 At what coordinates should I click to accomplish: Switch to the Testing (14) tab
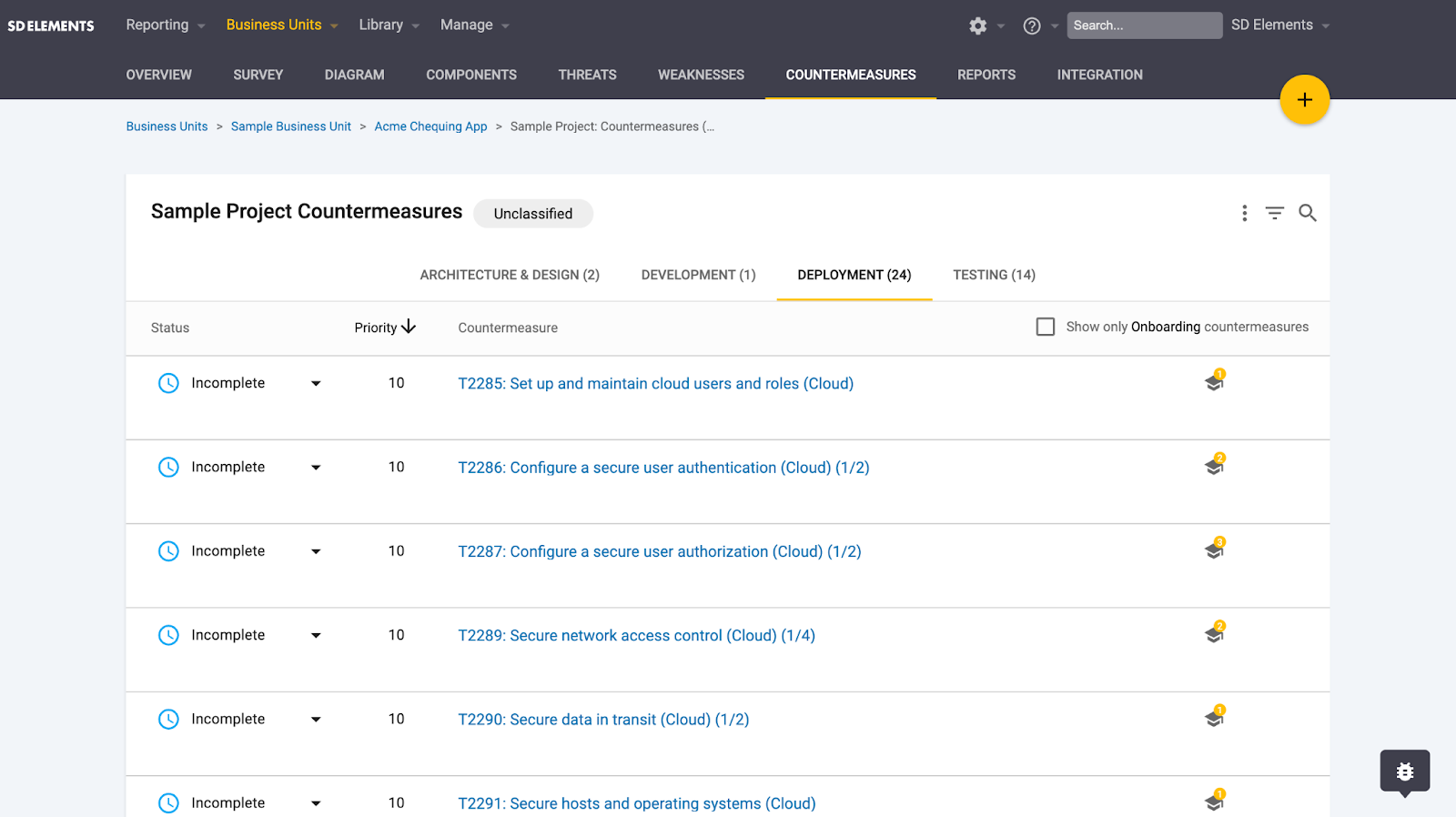coord(994,275)
